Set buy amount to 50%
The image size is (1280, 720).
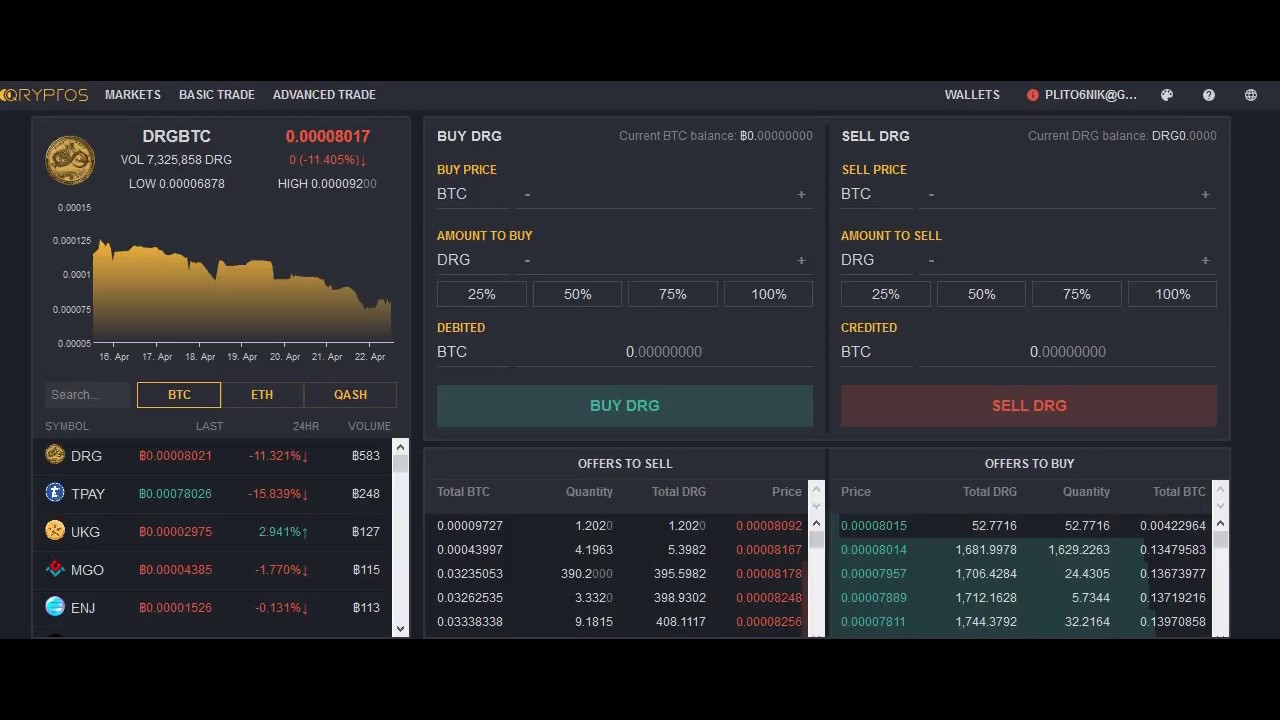(x=578, y=294)
